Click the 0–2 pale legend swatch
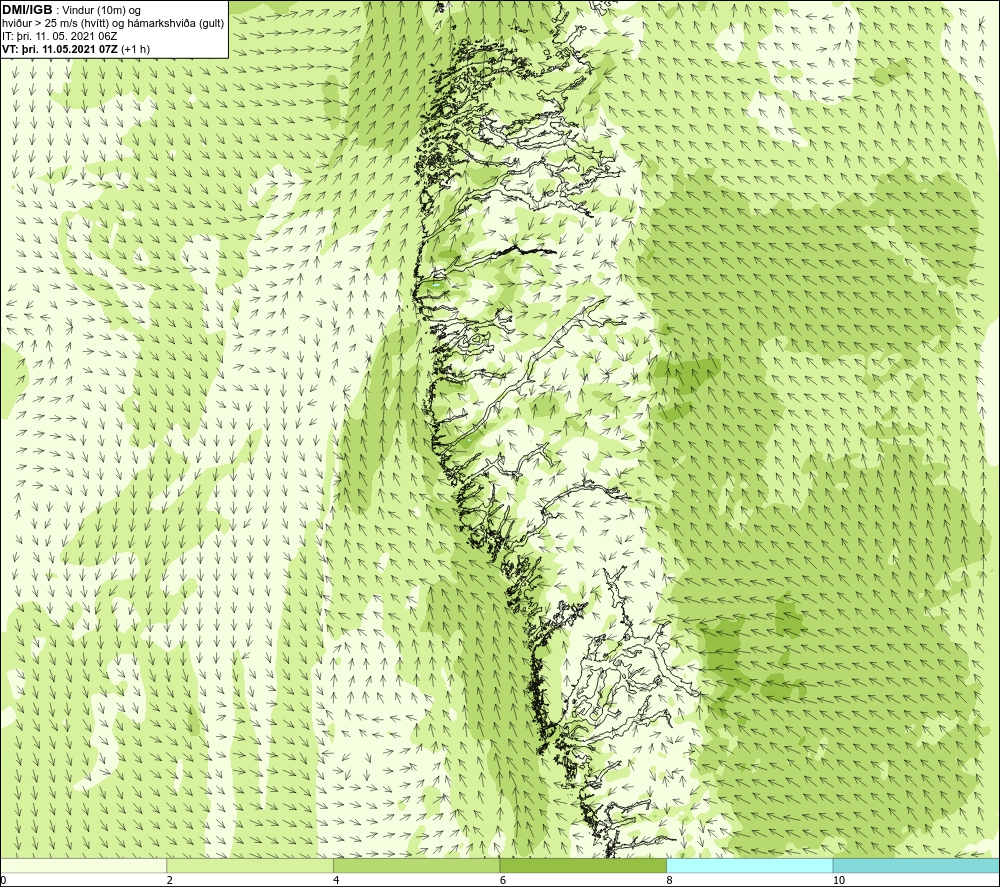The width and height of the screenshot is (1000, 887). pos(84,865)
